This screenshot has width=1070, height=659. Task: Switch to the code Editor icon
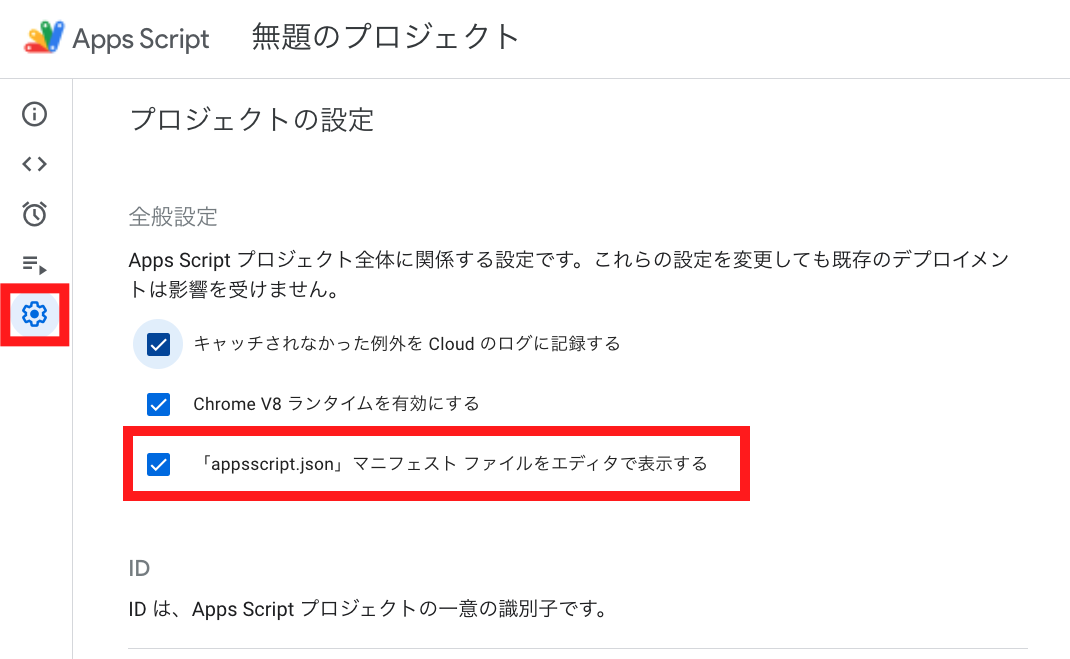point(34,164)
